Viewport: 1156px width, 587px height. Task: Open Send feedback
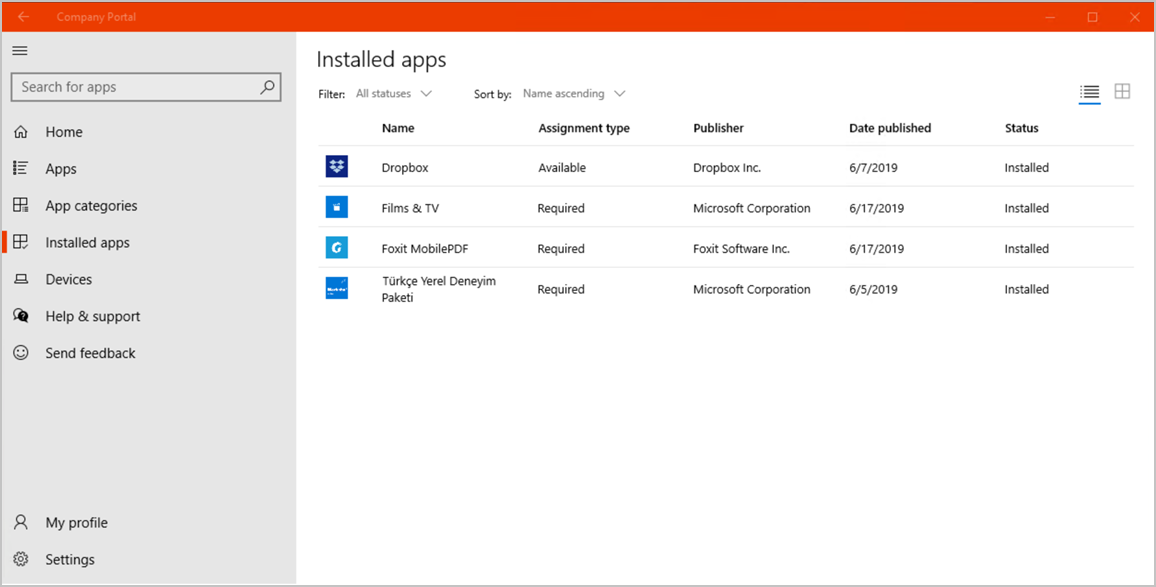pos(148,353)
